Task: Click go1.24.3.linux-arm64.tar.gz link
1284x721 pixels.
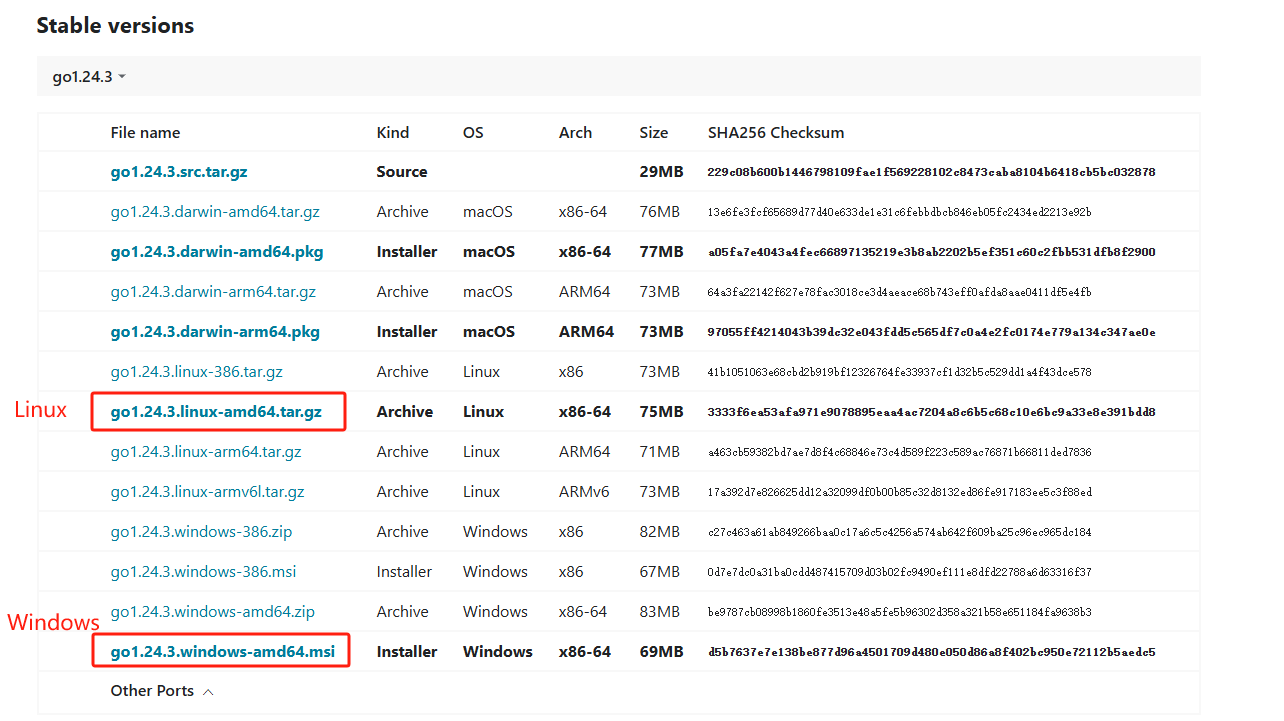Action: tap(206, 452)
